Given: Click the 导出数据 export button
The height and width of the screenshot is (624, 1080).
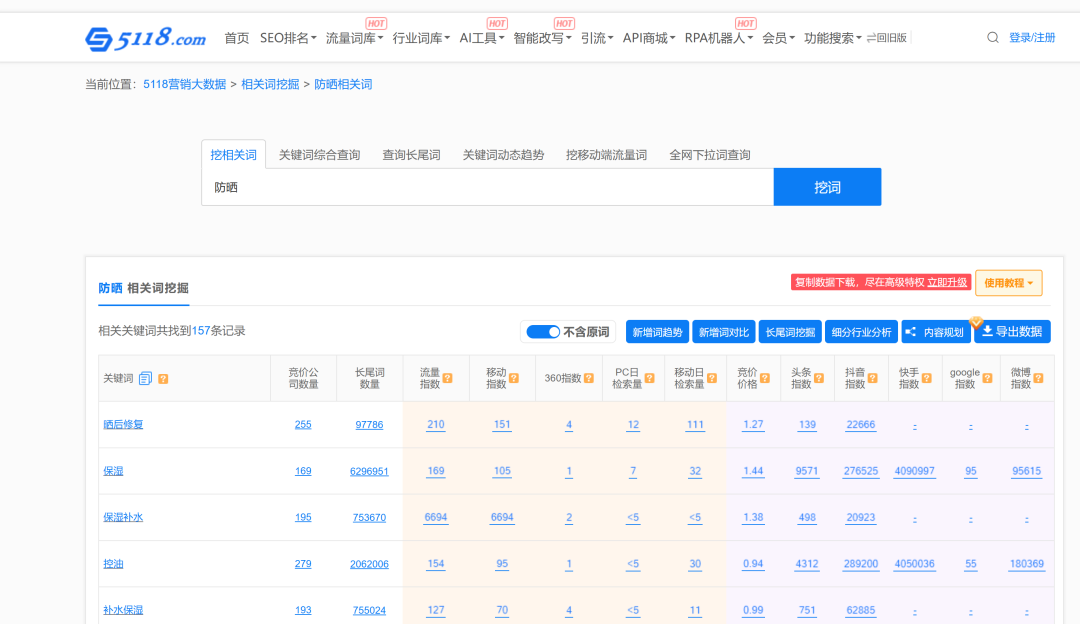Looking at the screenshot, I should (1012, 332).
